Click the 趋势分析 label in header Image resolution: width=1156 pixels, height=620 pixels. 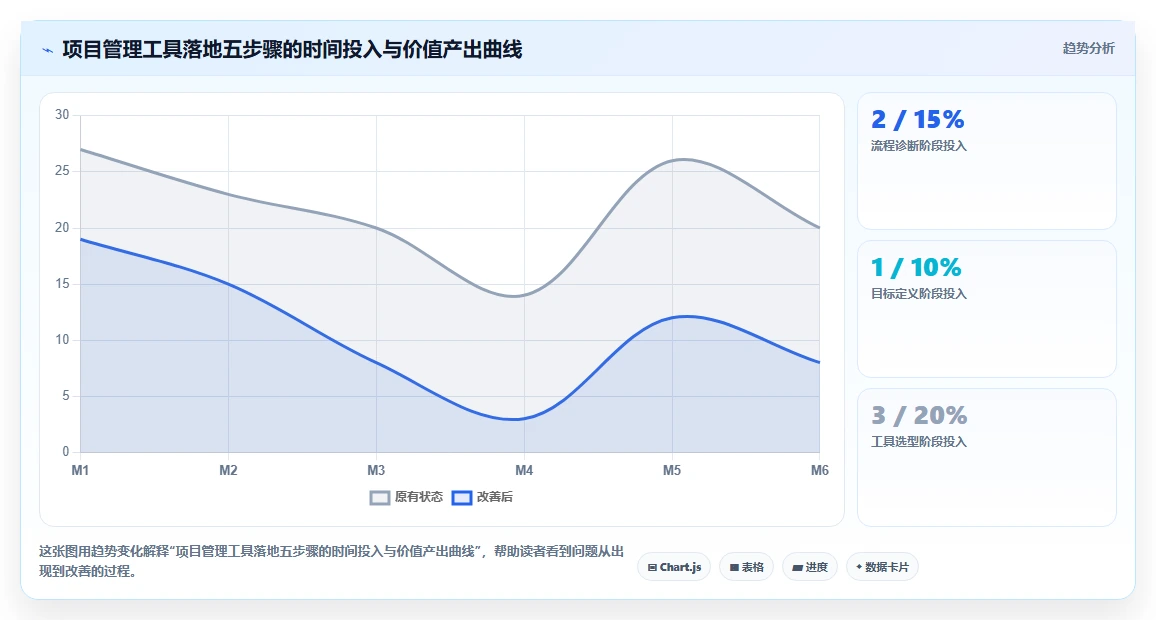pos(1088,49)
